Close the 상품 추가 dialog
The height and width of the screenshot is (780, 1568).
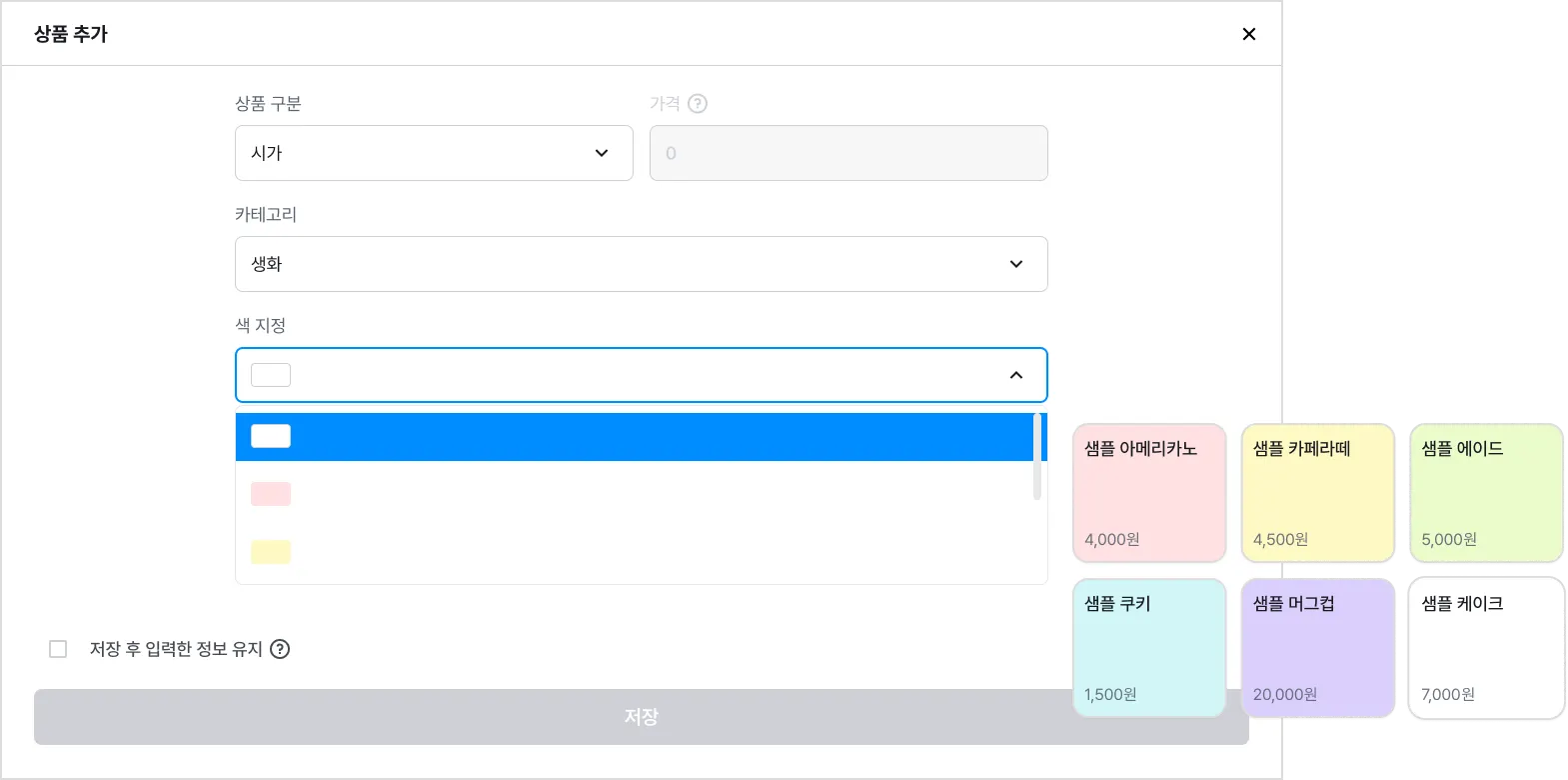pos(1248,34)
